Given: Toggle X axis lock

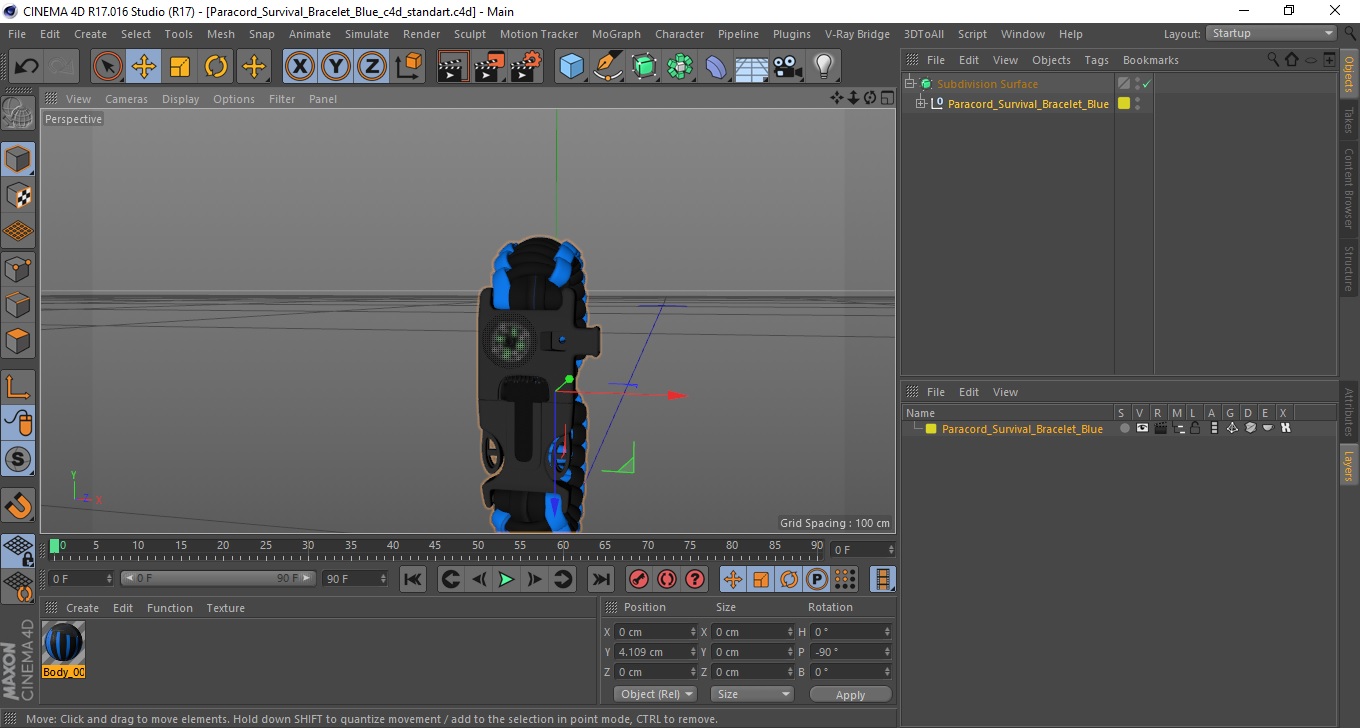Looking at the screenshot, I should point(300,67).
